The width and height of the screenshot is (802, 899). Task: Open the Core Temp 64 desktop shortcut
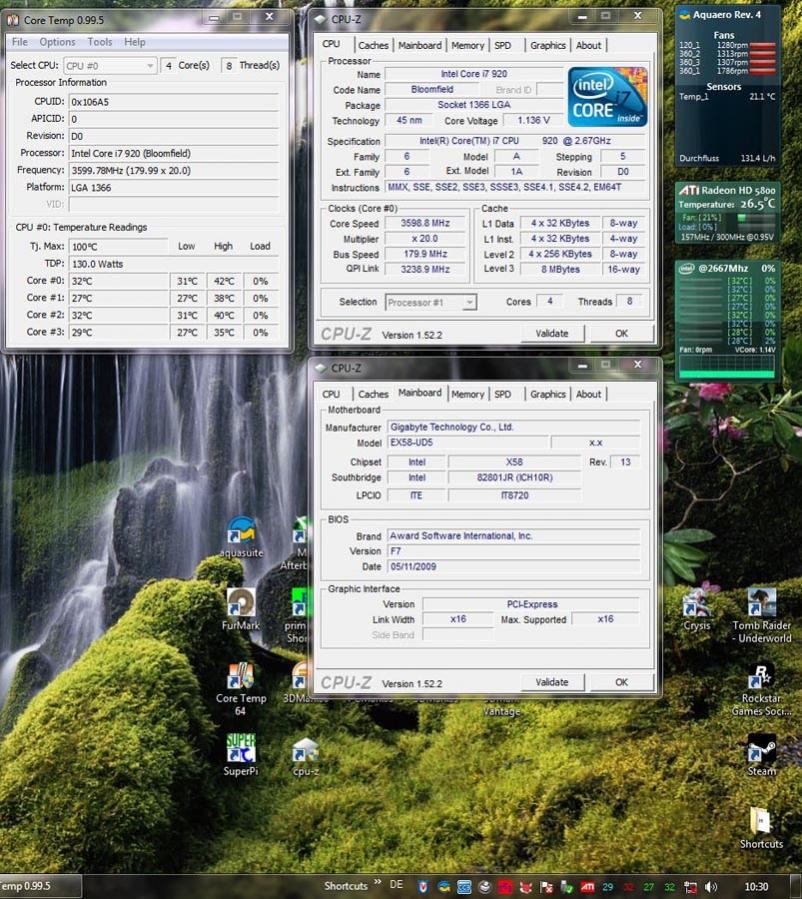pos(241,689)
